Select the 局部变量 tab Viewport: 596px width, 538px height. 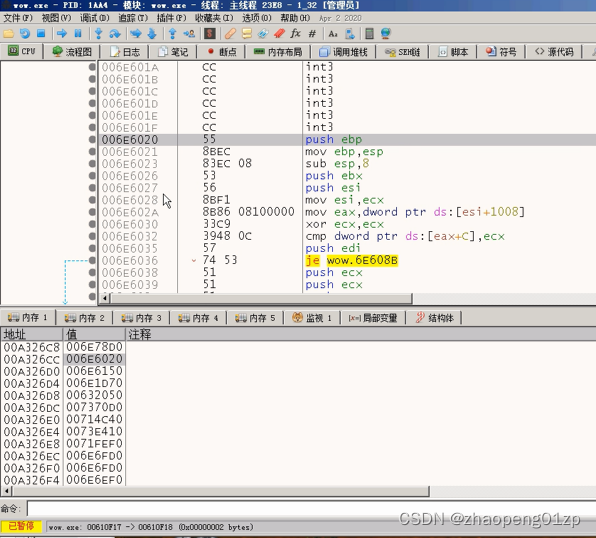click(372, 317)
